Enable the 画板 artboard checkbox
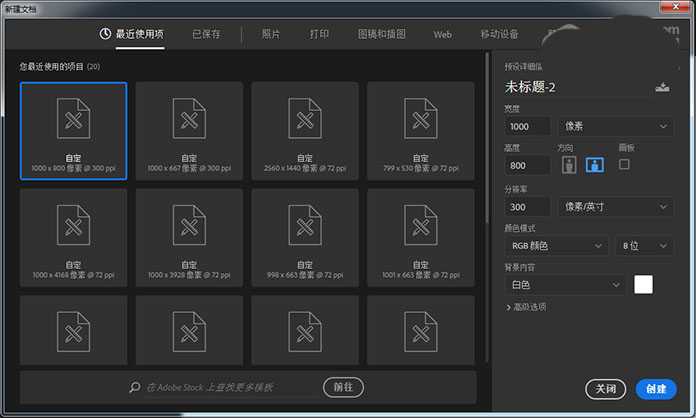This screenshot has height=418, width=696. [624, 164]
